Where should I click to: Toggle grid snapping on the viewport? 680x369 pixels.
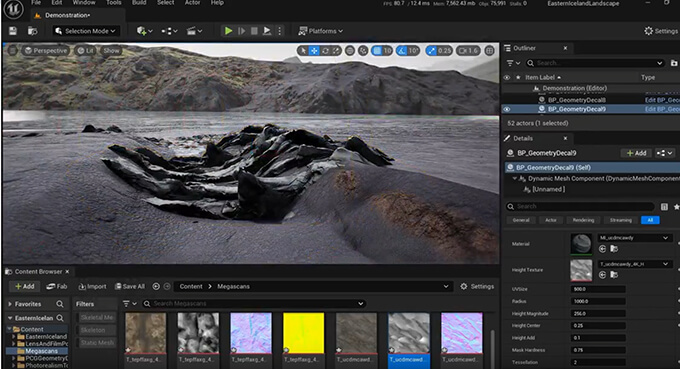(x=377, y=51)
